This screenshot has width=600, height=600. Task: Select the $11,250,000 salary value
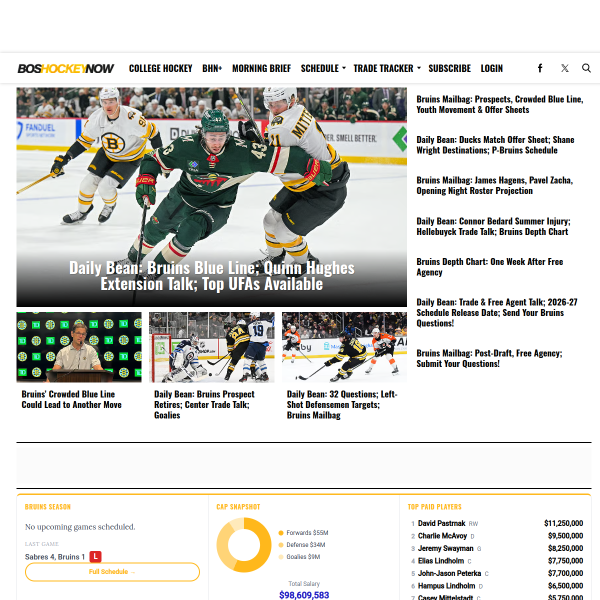click(564, 523)
